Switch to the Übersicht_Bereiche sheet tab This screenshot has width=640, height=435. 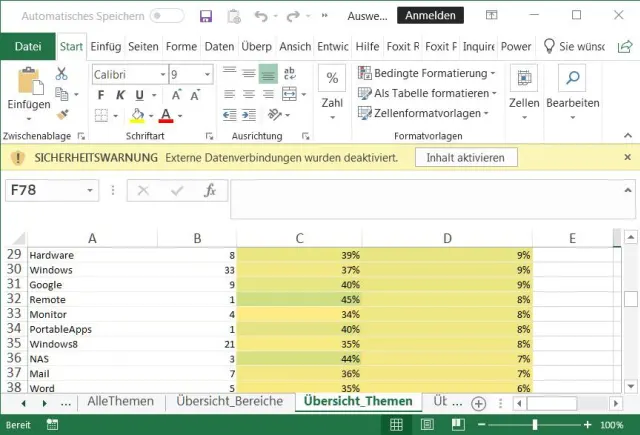[x=229, y=401]
